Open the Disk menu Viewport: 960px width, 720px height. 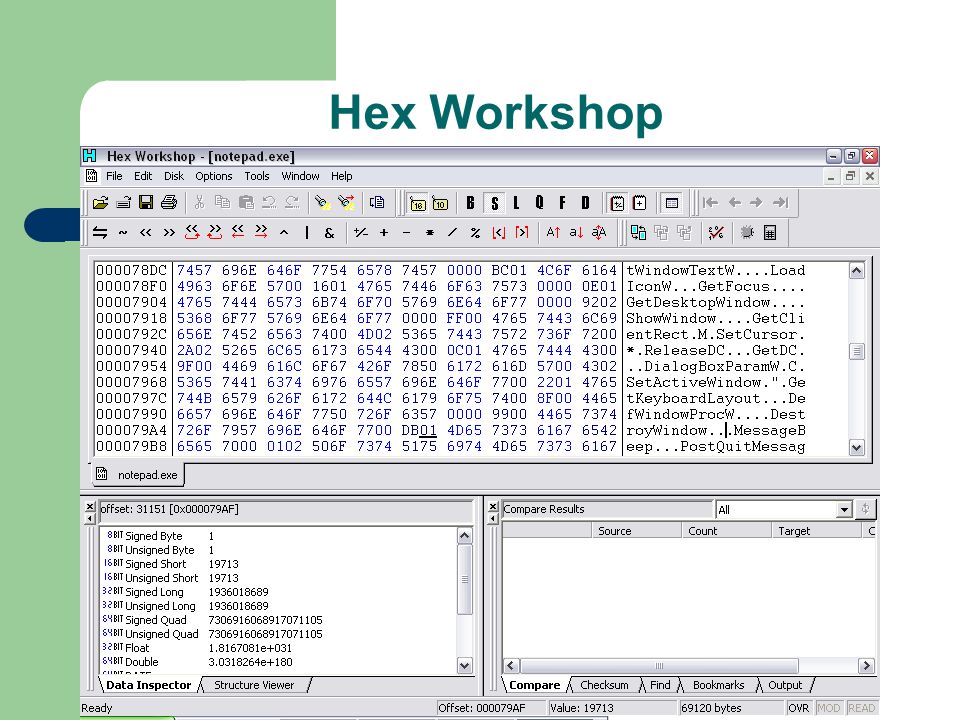tap(174, 176)
